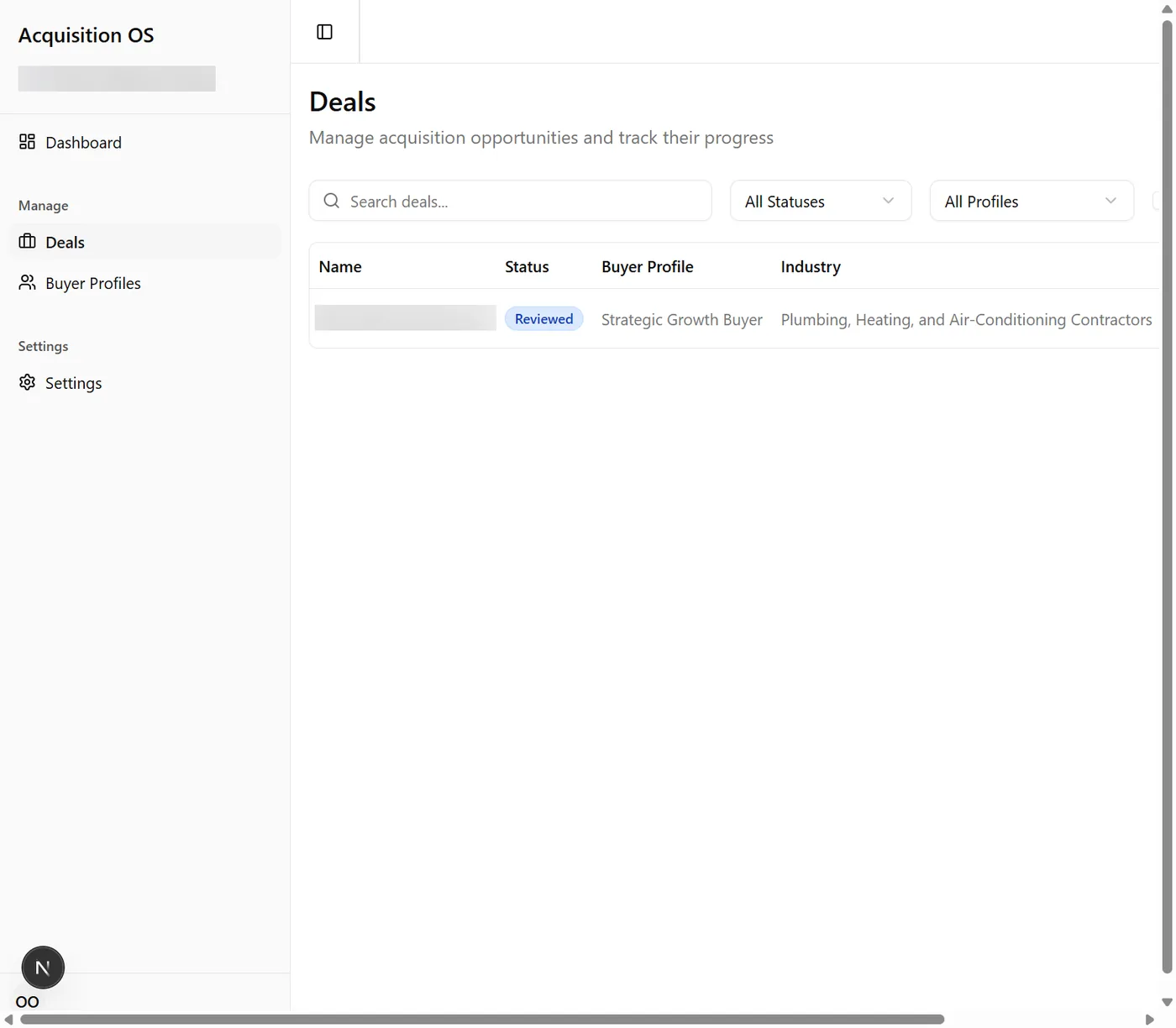This screenshot has height=1028, width=1176.
Task: Click the Buyer Profile column header
Action: (x=648, y=267)
